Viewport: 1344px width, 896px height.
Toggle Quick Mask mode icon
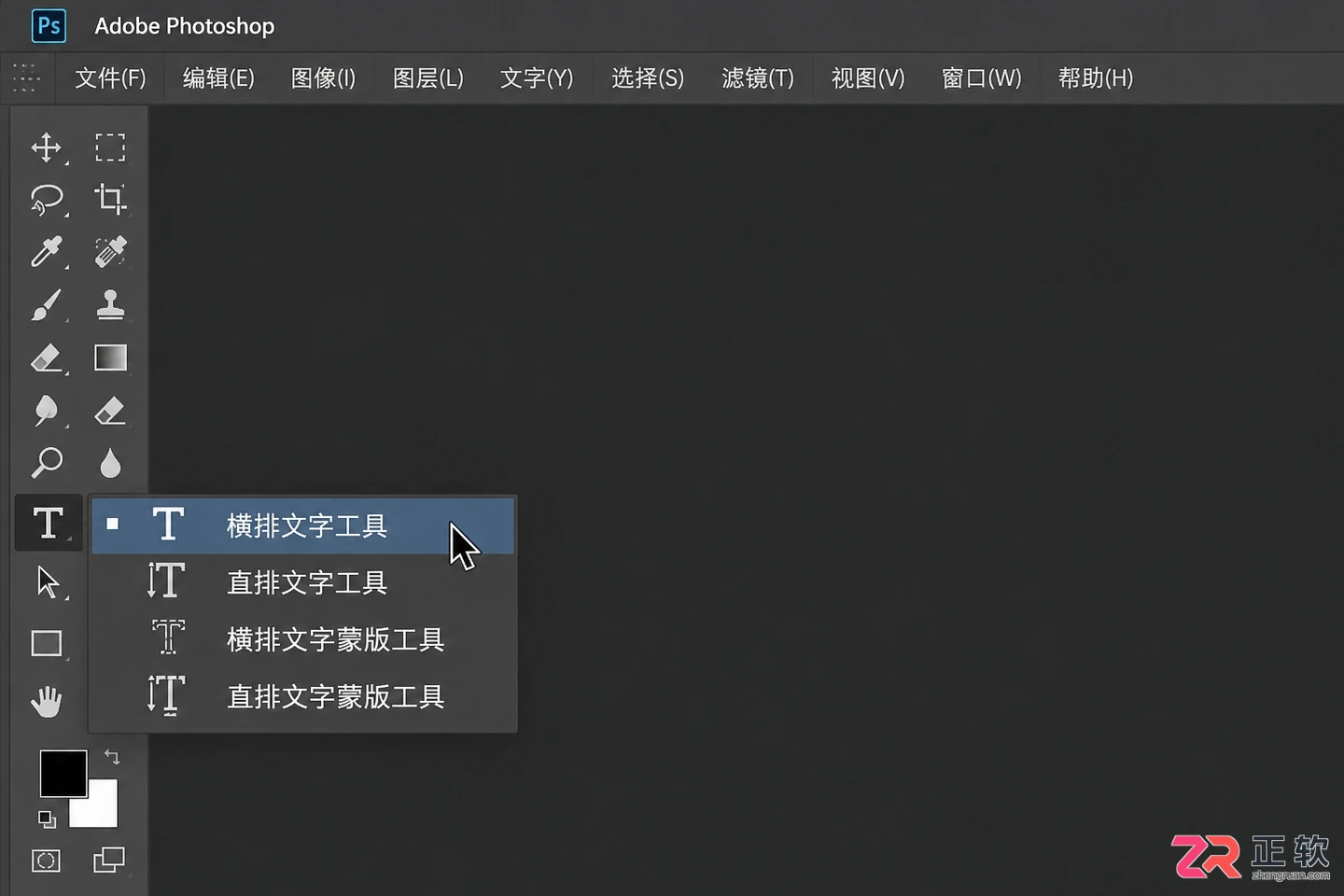[46, 861]
